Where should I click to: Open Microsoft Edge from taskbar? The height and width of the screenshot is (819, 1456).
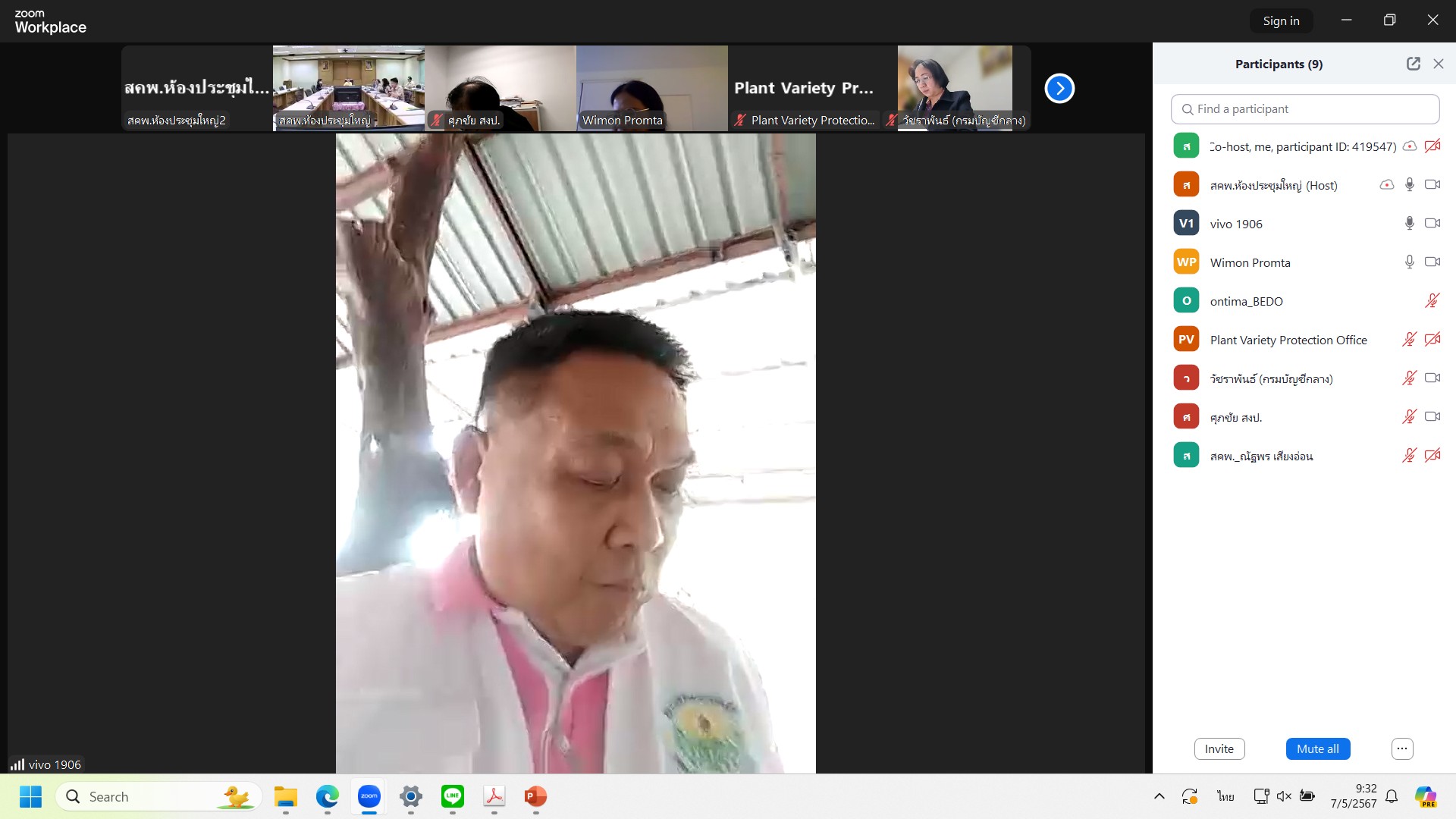click(x=328, y=797)
